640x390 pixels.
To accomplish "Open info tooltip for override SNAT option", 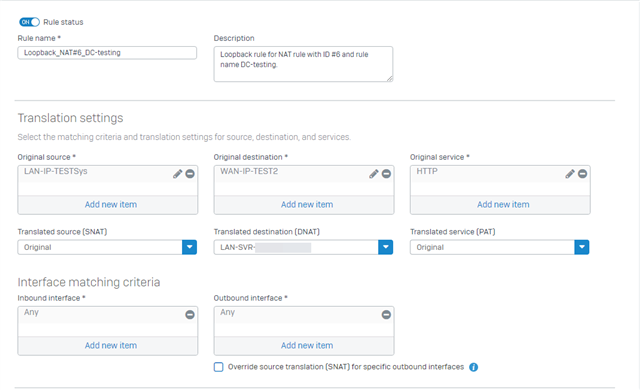I will click(x=473, y=367).
